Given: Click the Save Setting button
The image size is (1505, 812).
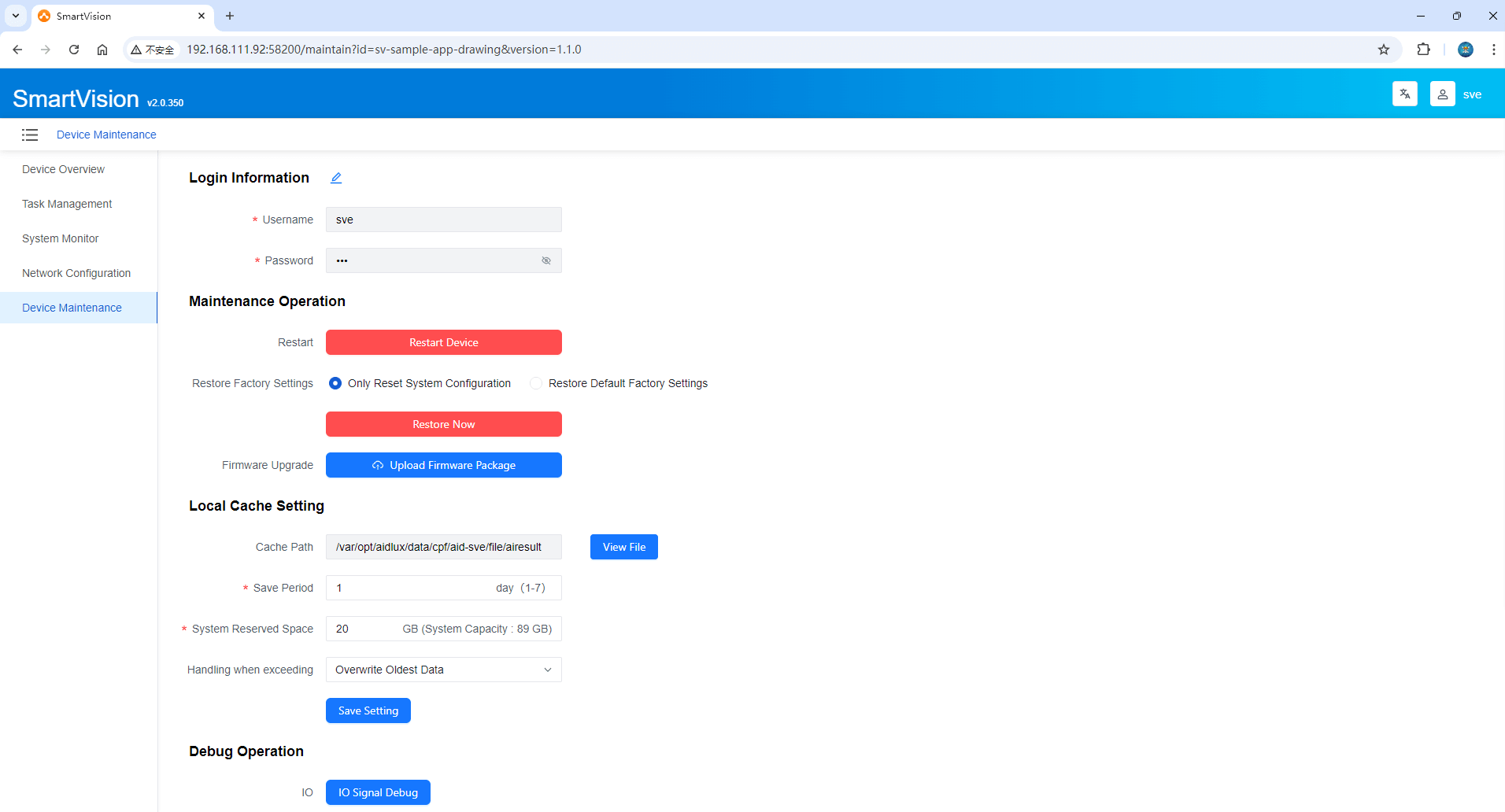Looking at the screenshot, I should [368, 710].
